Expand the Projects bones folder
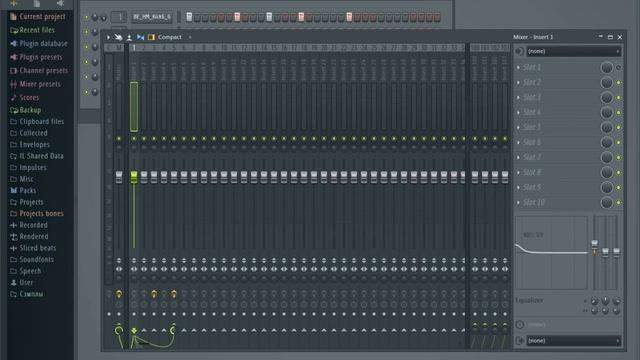 click(37, 213)
